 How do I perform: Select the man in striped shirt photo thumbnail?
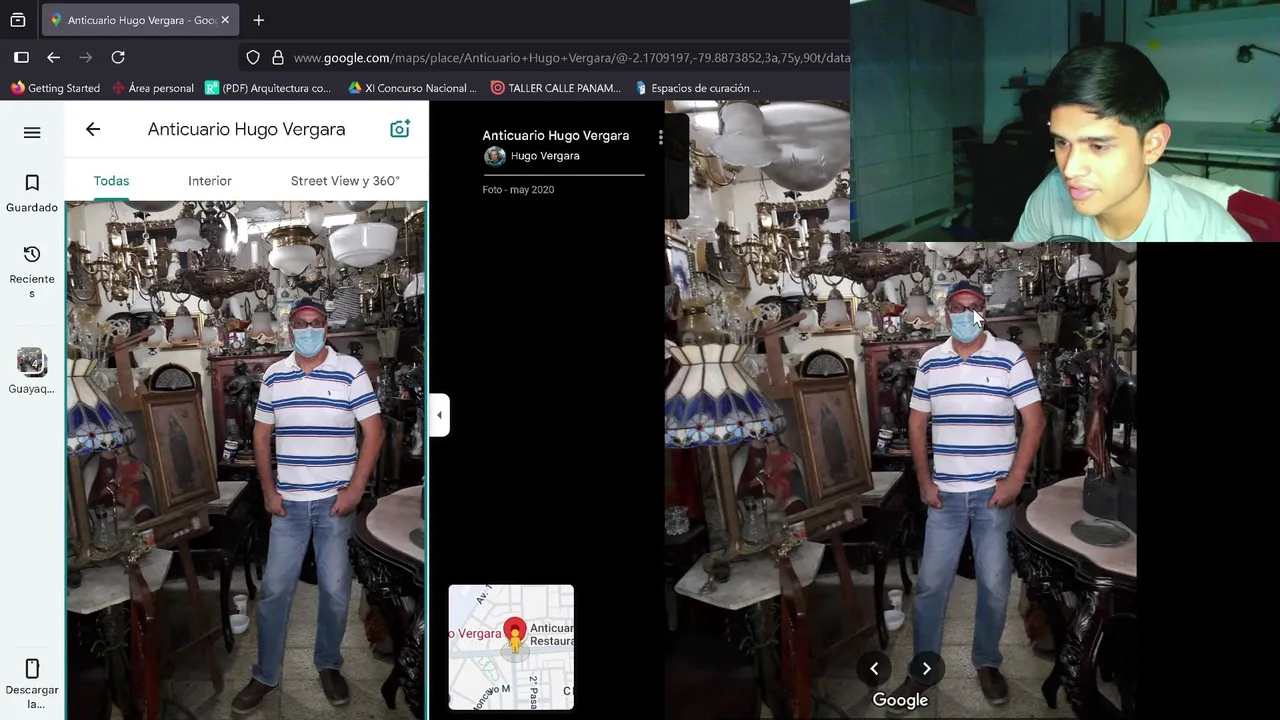(246, 460)
